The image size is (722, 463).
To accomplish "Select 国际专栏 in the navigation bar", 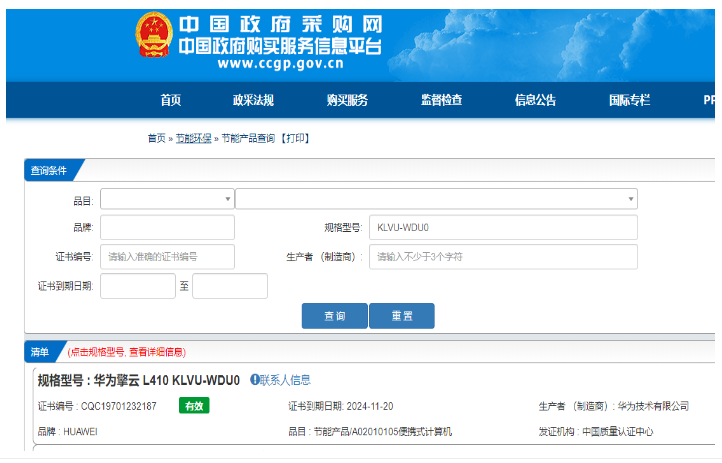I will (x=629, y=100).
